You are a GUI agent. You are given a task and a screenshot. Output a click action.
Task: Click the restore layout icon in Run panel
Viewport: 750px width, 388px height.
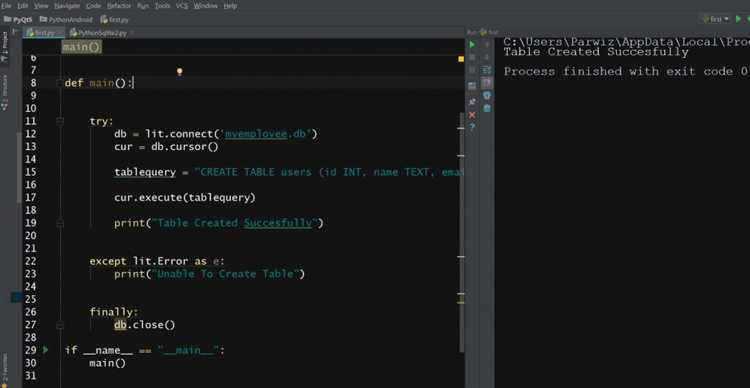[x=472, y=86]
